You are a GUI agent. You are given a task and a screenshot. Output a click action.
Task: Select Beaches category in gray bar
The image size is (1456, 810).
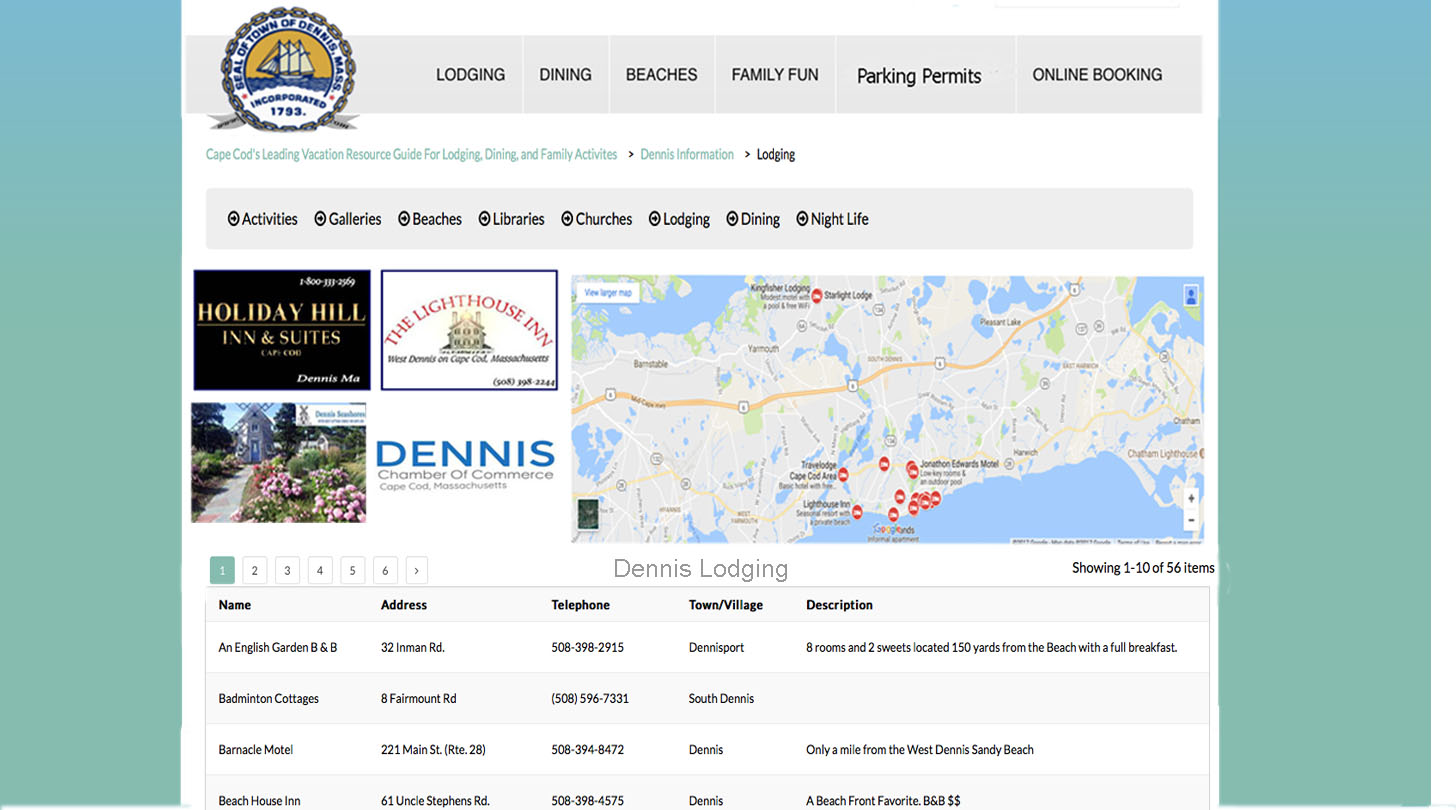pos(430,219)
